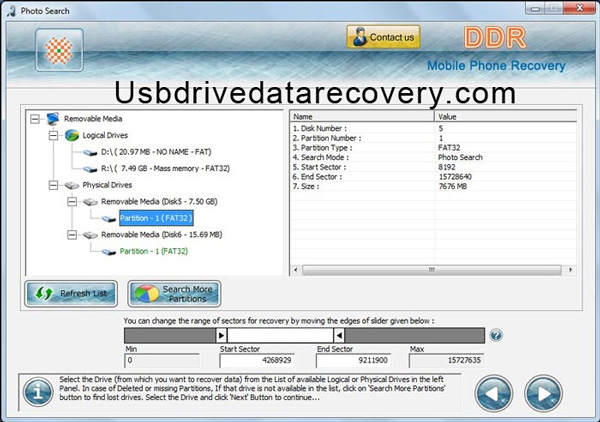Viewport: 600px width, 422px height.
Task: Select D:\ (20.97 MB - NO NAME - FAT)
Action: 156,152
